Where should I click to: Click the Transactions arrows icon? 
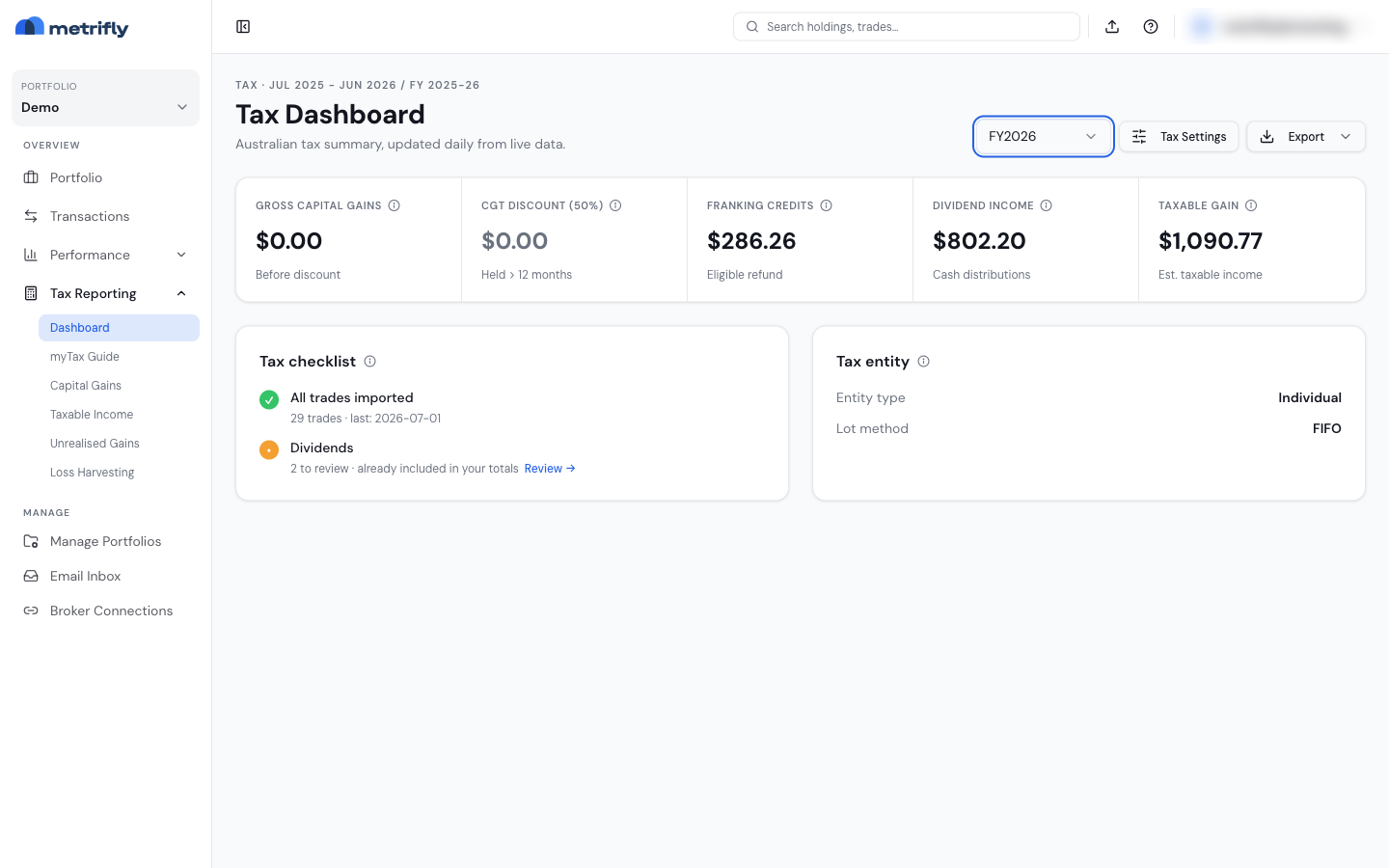pos(31,216)
